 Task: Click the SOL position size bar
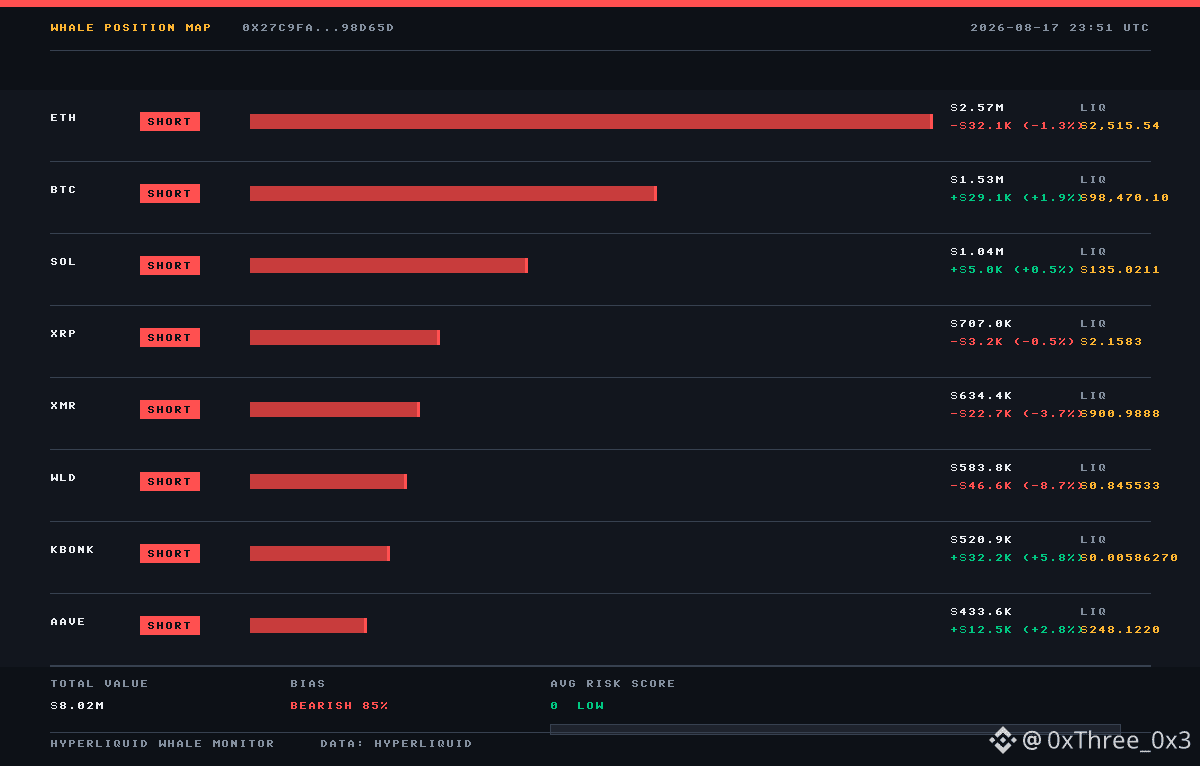pos(389,266)
